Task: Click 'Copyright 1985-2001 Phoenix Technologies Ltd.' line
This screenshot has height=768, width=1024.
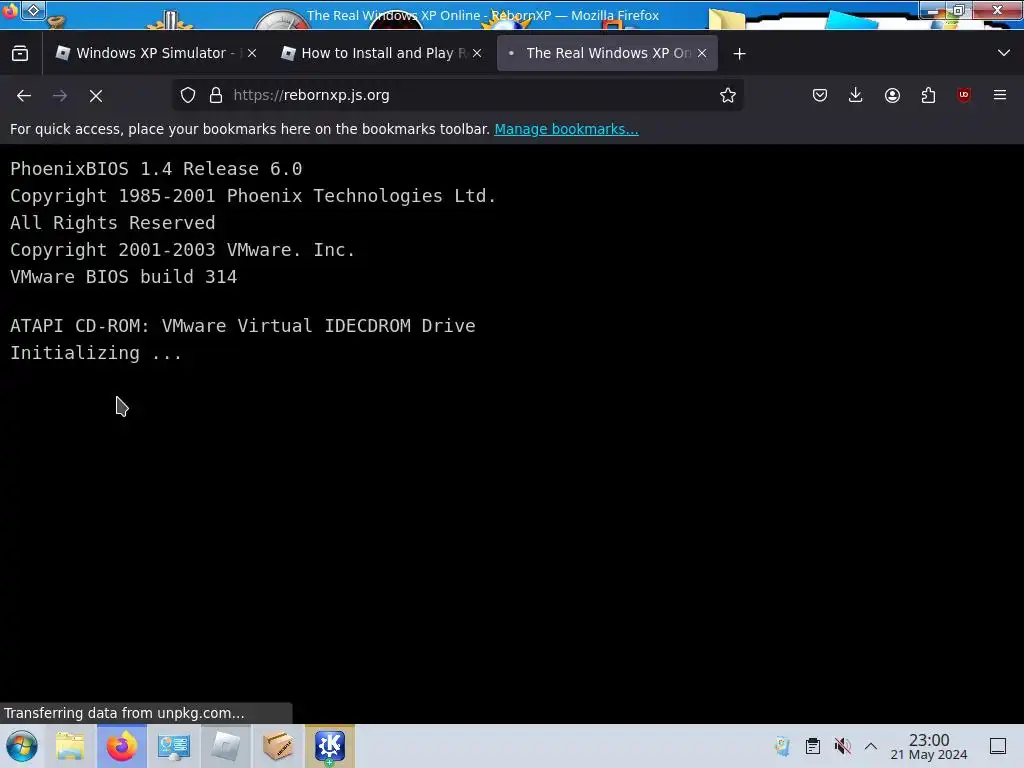Action: [253, 196]
